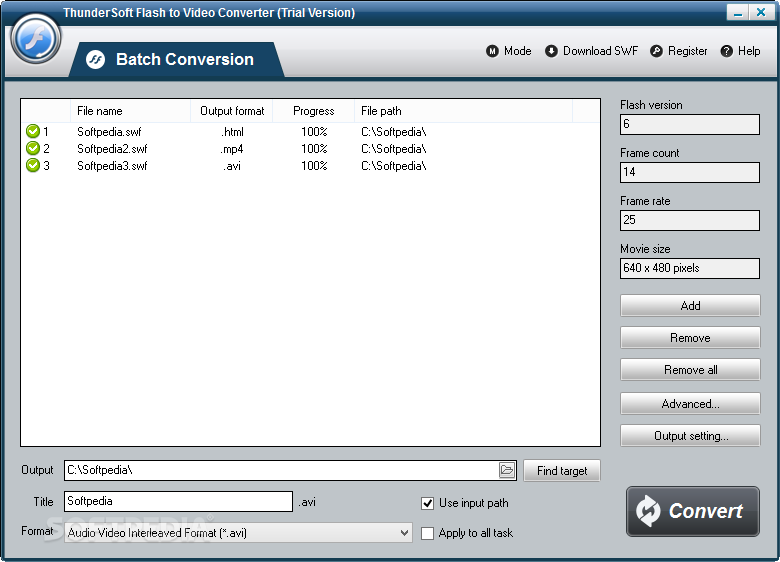Screen dimensions: 780x562
Task: Click the Remove all button
Action: click(x=690, y=370)
